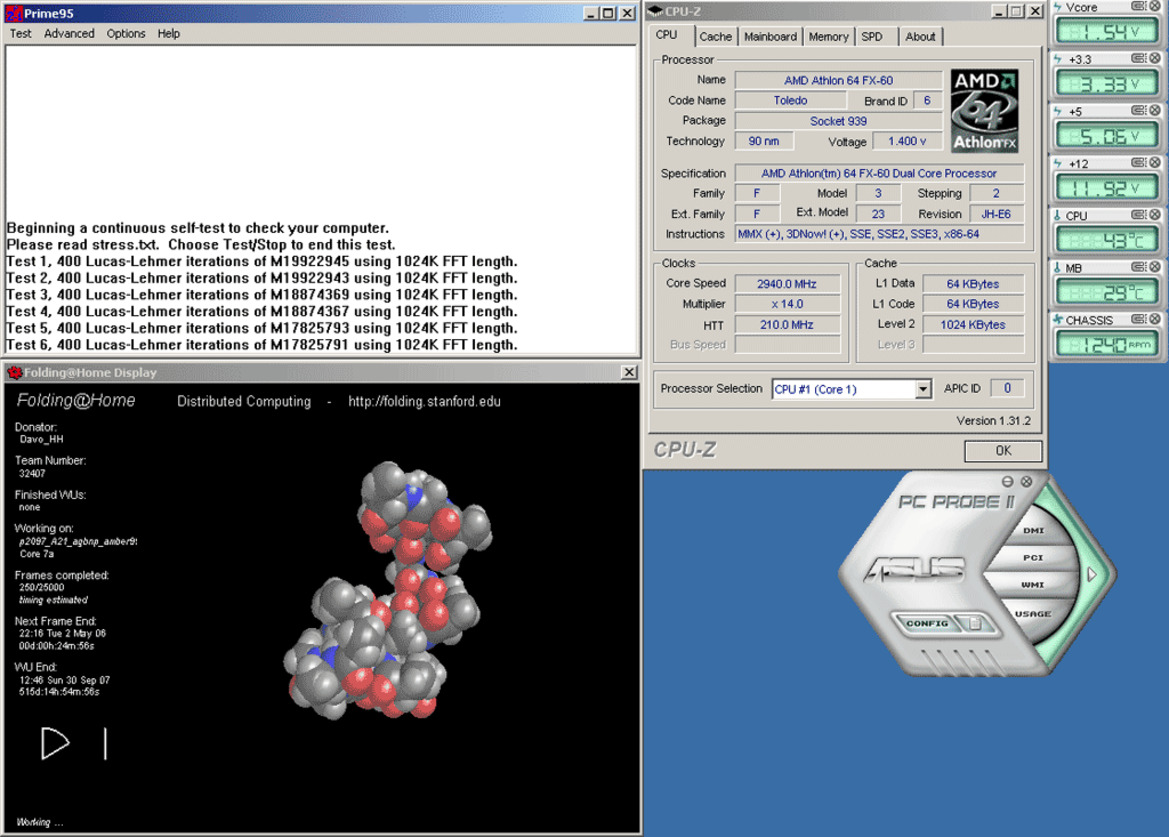The width and height of the screenshot is (1169, 837).
Task: Open the MB temperature panel settings icon
Action: point(1138,267)
